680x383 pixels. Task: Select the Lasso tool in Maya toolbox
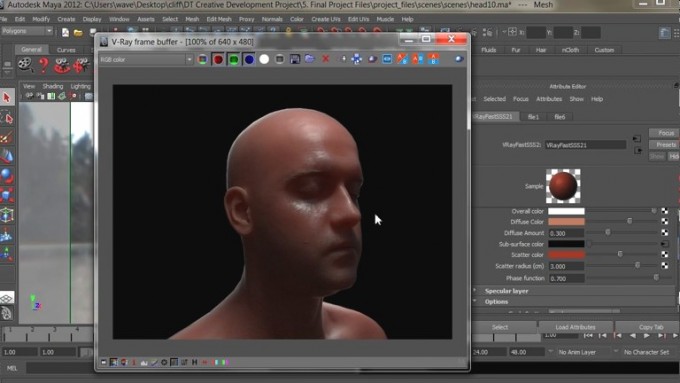[7, 118]
